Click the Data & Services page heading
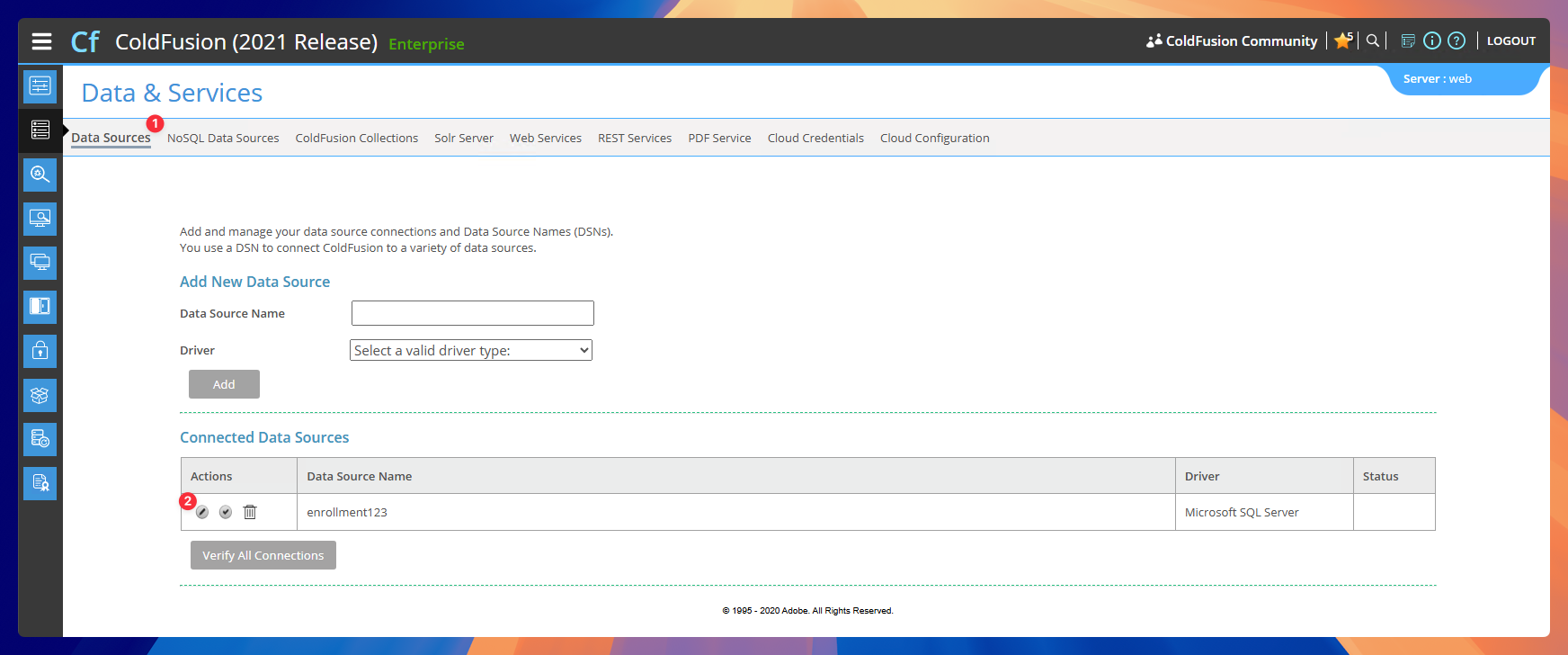Viewport: 1568px width, 655px height. tap(172, 93)
